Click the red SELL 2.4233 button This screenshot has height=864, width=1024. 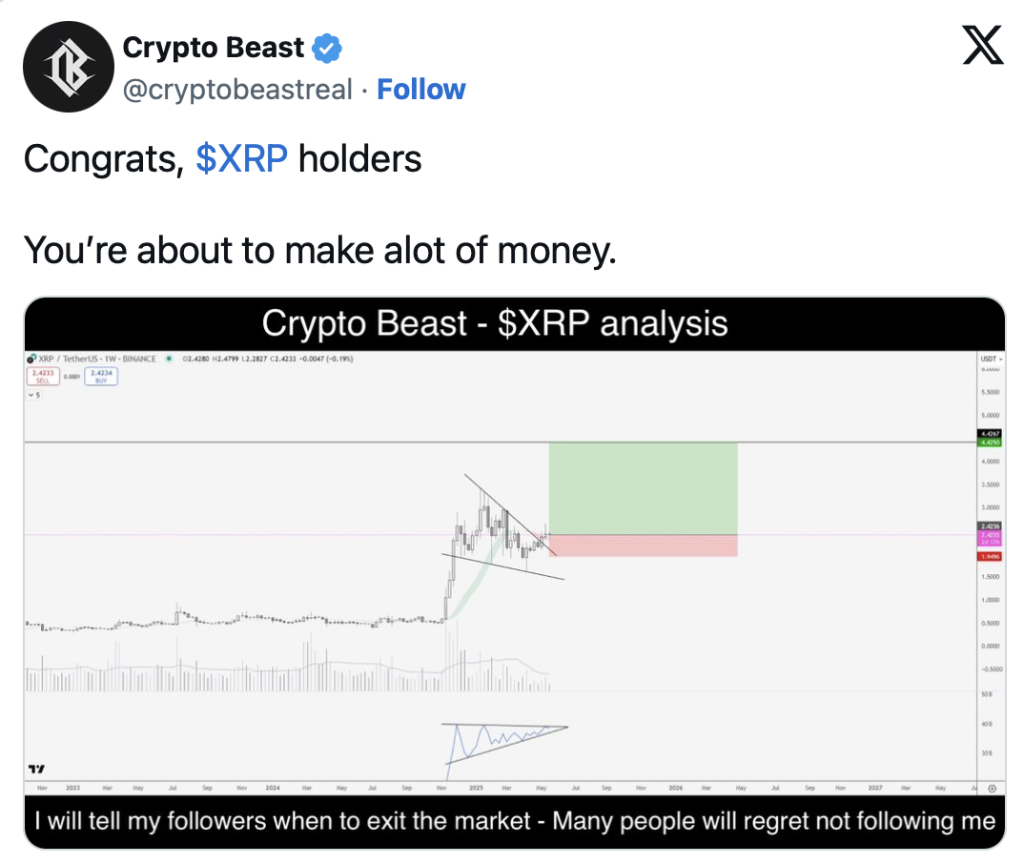[x=43, y=376]
